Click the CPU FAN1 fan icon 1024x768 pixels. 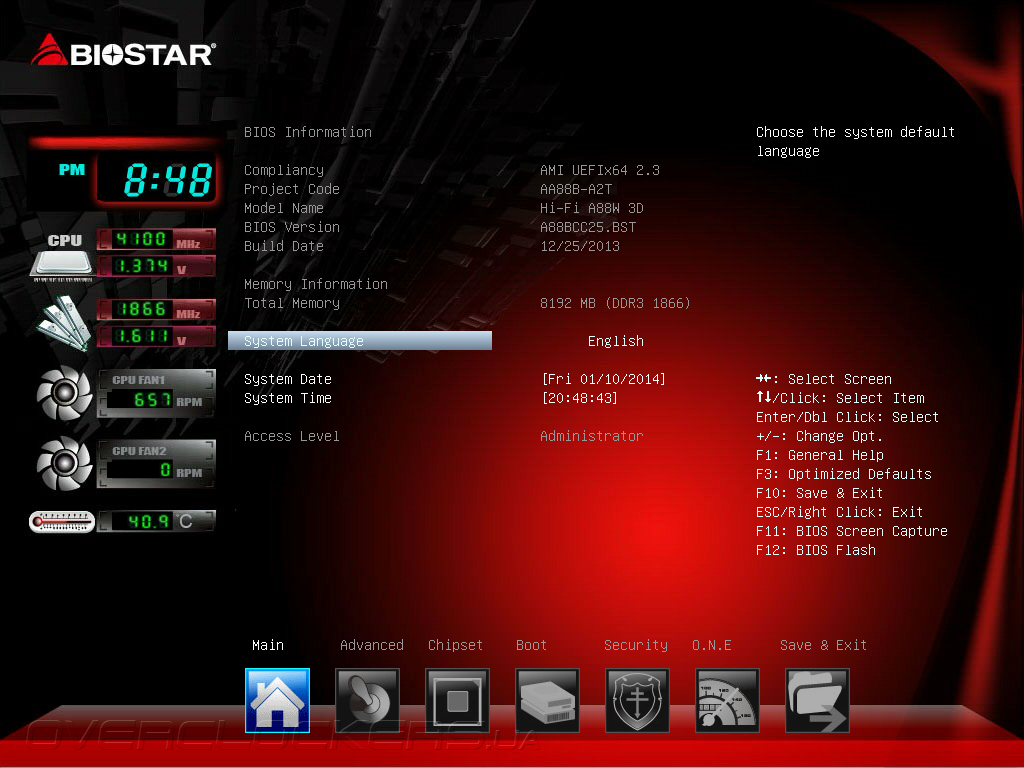point(64,393)
